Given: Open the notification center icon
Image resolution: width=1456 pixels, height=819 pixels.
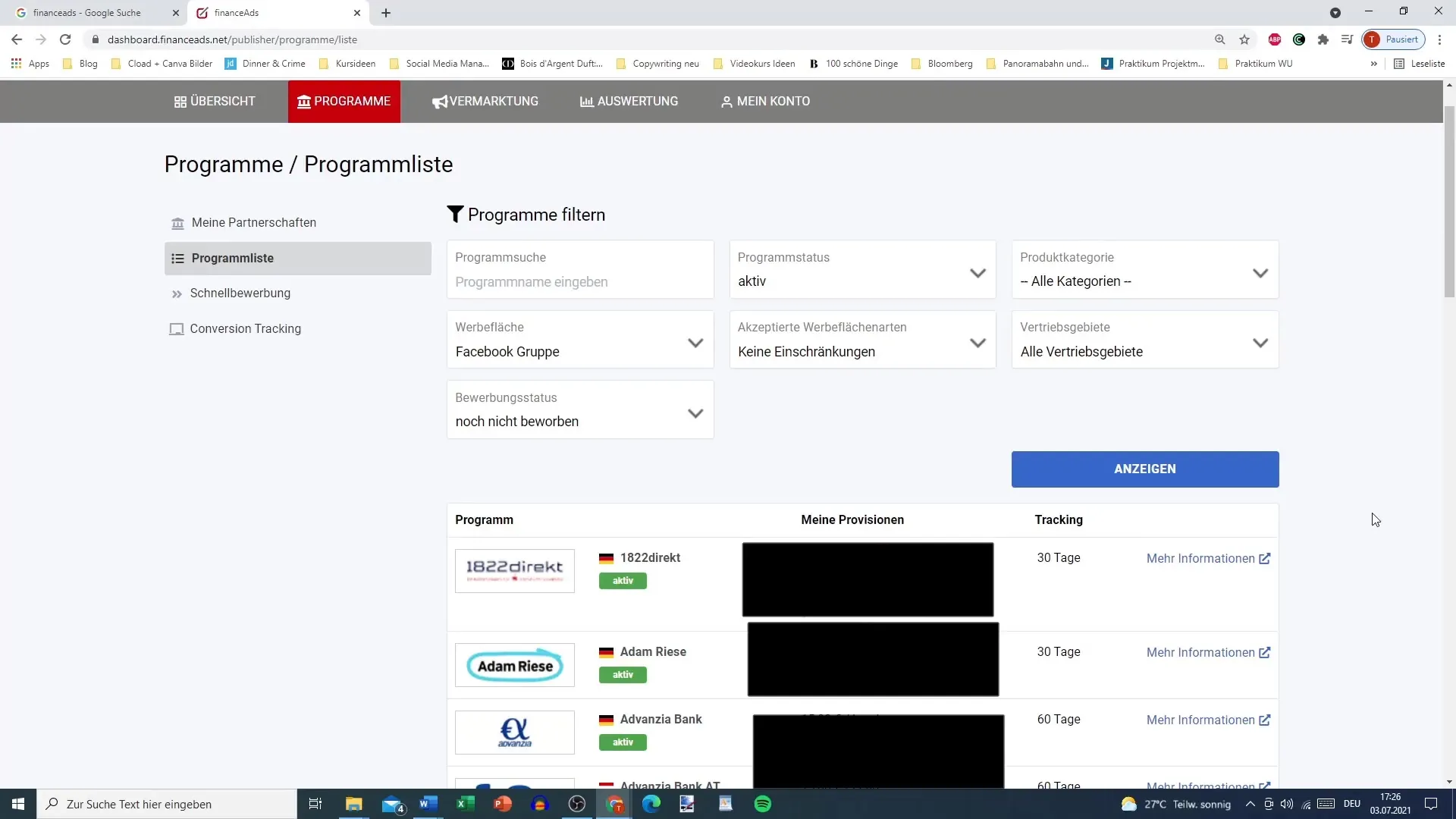Looking at the screenshot, I should pyautogui.click(x=1431, y=804).
